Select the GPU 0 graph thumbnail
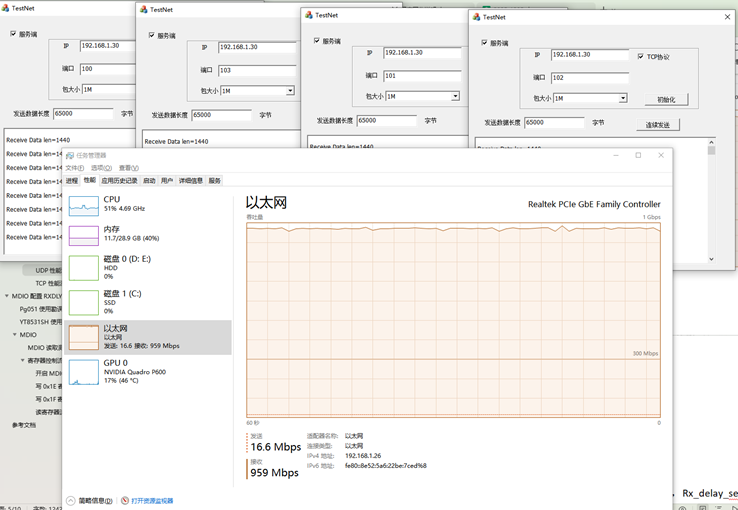 click(84, 370)
